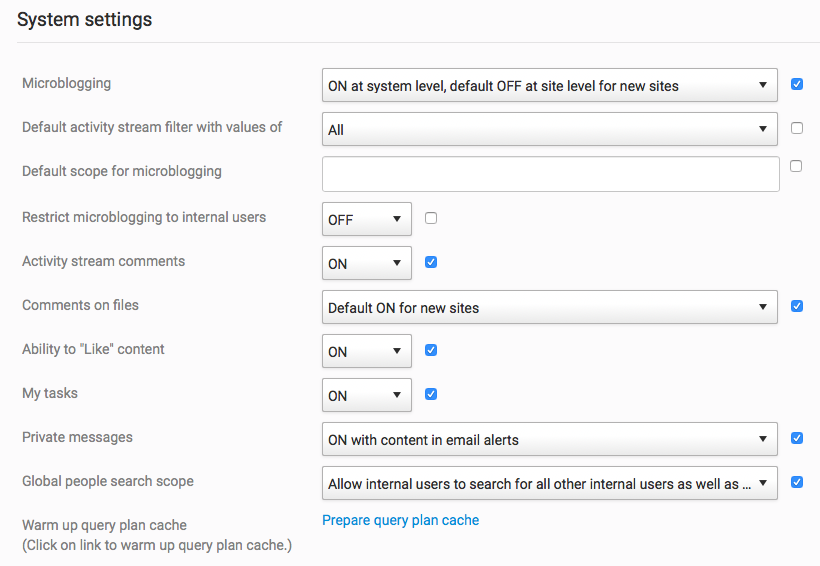This screenshot has height=566, width=820.
Task: Open the Ability to "Like" content dropdown
Action: tap(366, 351)
